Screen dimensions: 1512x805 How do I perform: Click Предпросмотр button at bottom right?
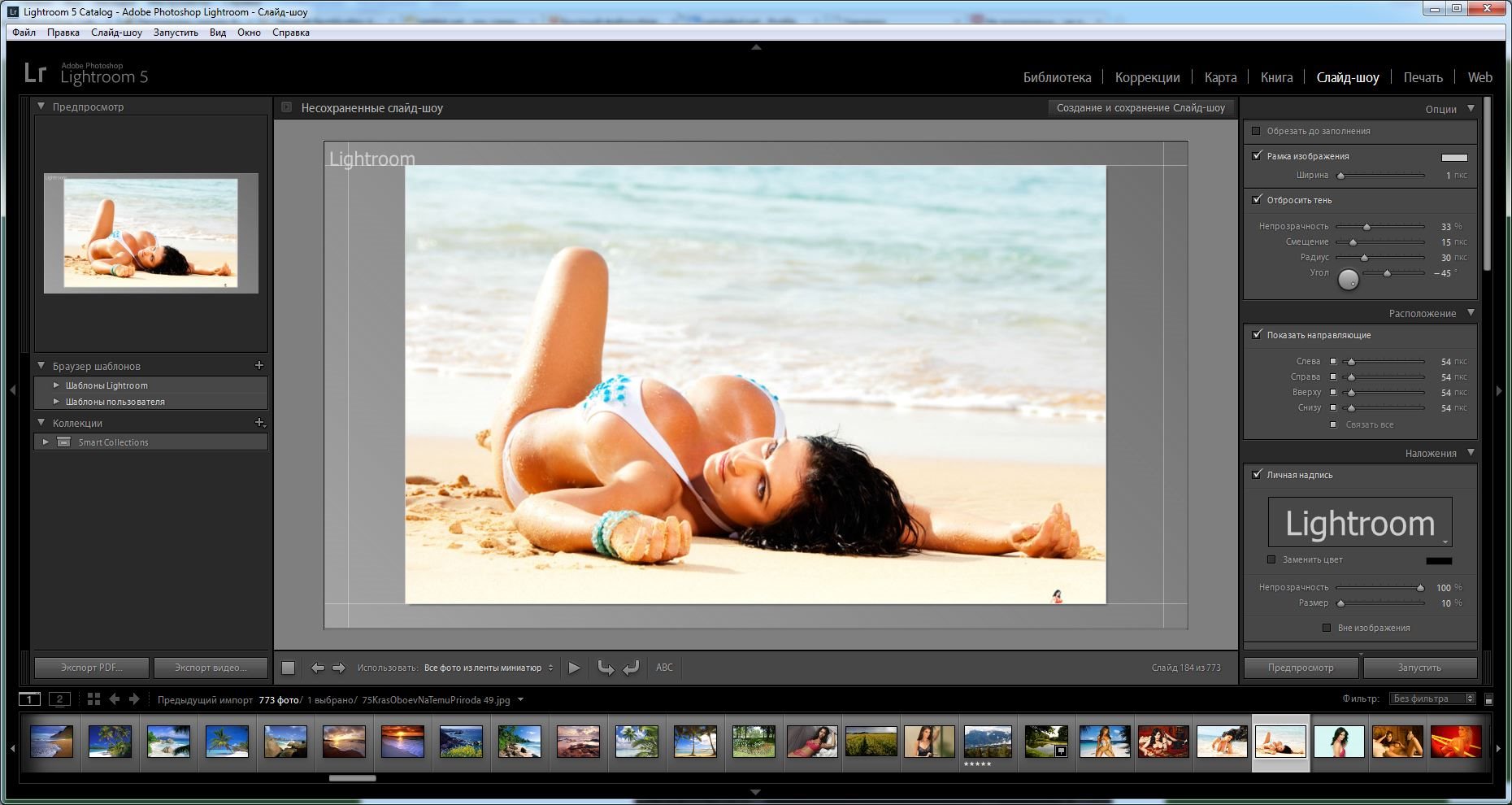click(x=1301, y=668)
